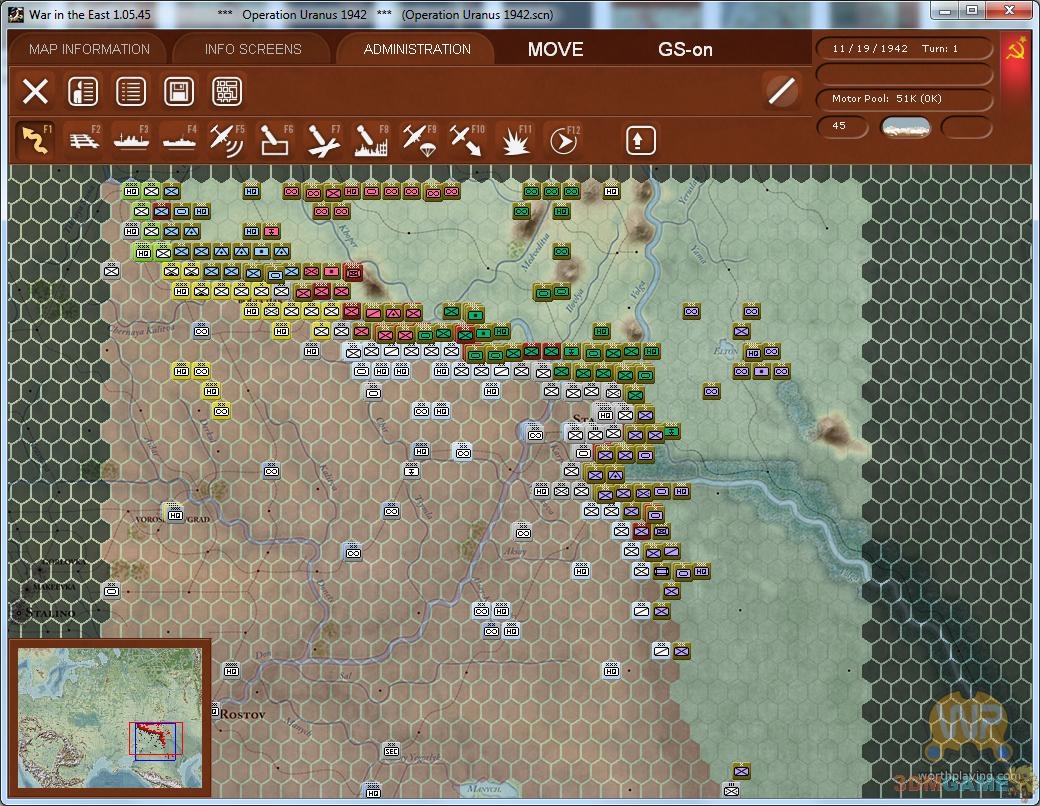
Task: Toggle the GS-on ground support setting
Action: [x=685, y=49]
